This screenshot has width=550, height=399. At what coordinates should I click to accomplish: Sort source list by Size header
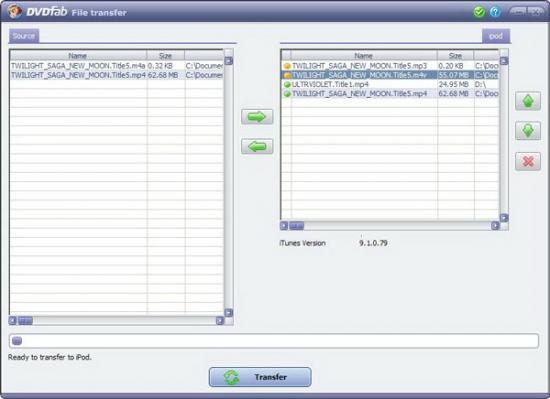coord(165,55)
